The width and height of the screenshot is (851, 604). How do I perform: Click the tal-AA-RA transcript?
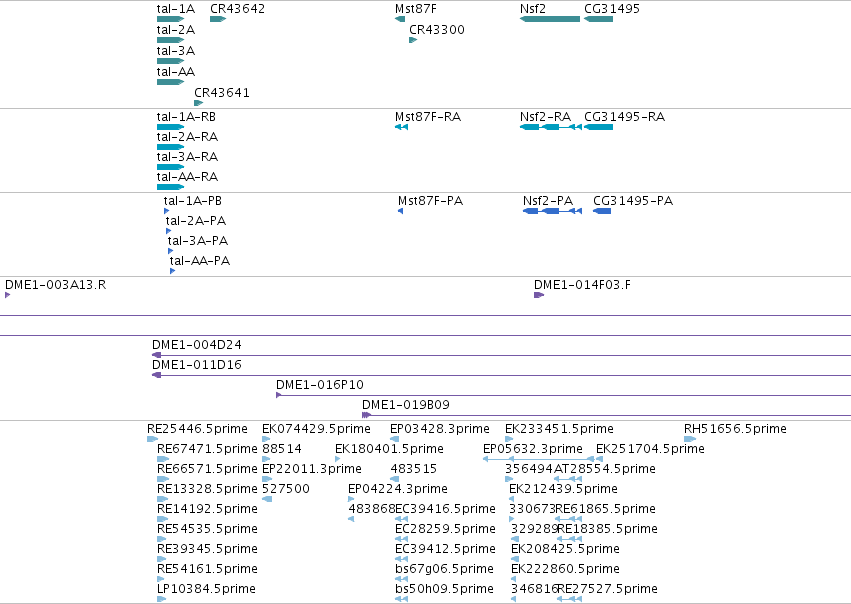tap(170, 187)
